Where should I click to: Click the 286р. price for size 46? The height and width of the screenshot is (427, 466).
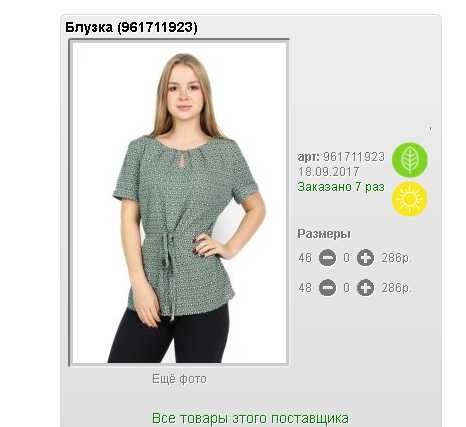(x=397, y=258)
